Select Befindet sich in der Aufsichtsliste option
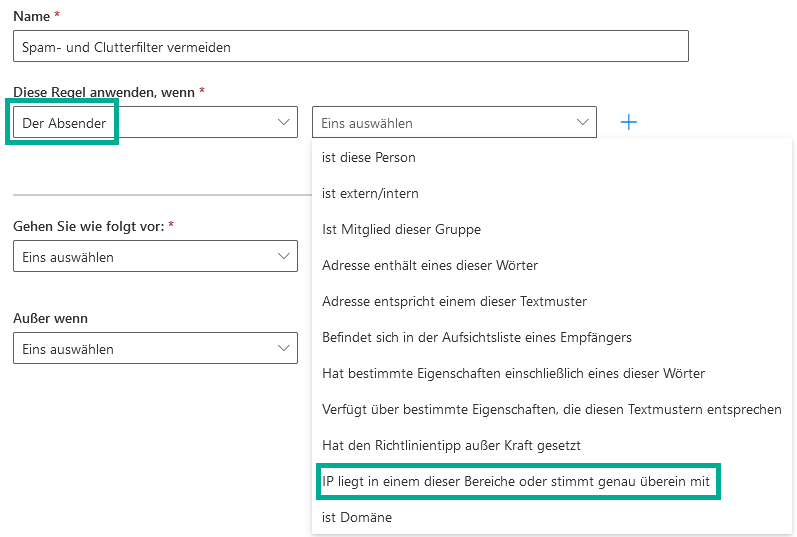The height and width of the screenshot is (537, 797). (x=476, y=337)
